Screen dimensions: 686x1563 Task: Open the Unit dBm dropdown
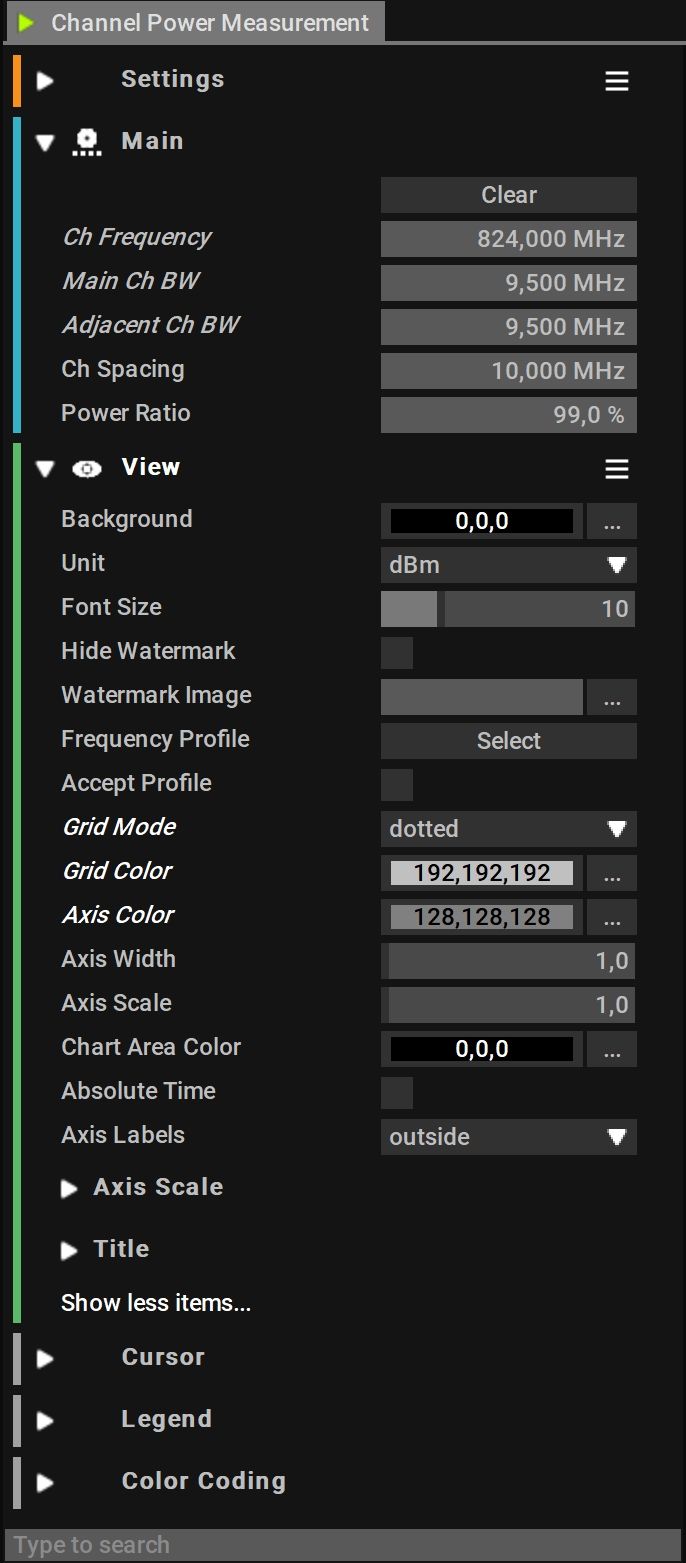pyautogui.click(x=508, y=565)
